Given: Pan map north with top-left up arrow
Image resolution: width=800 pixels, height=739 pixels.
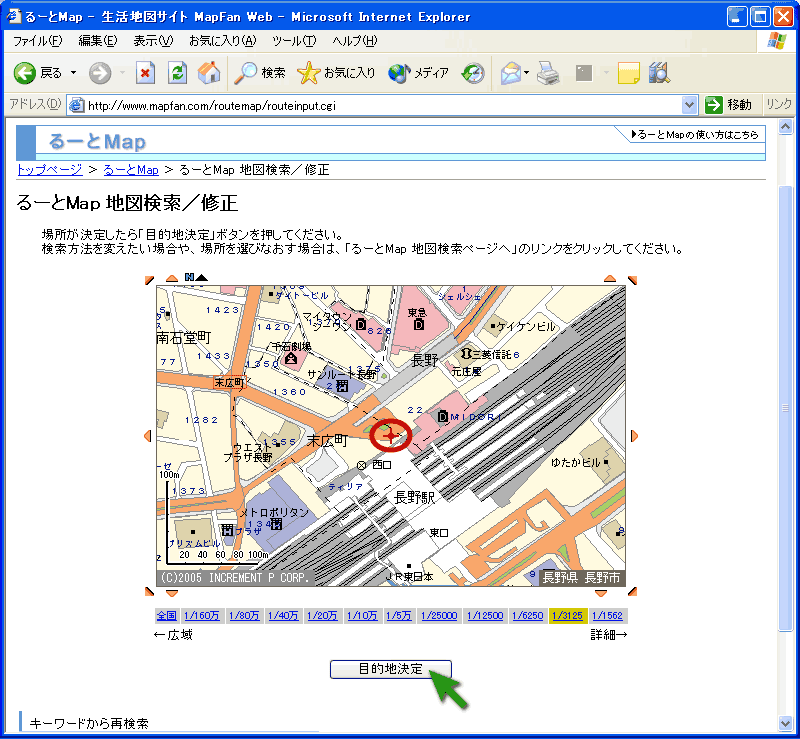Looking at the screenshot, I should pos(172,278).
